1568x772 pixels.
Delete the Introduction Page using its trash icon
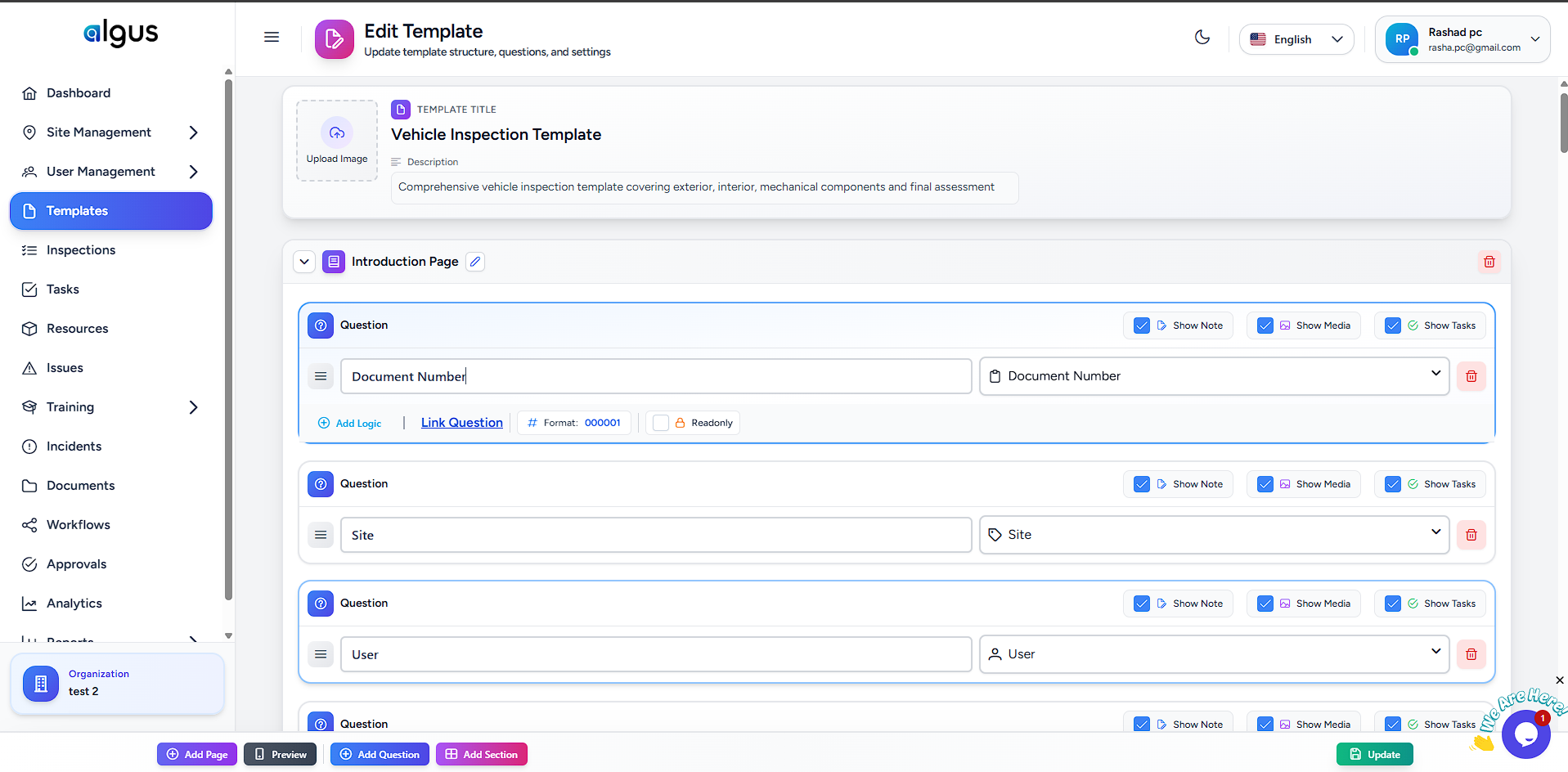point(1489,261)
